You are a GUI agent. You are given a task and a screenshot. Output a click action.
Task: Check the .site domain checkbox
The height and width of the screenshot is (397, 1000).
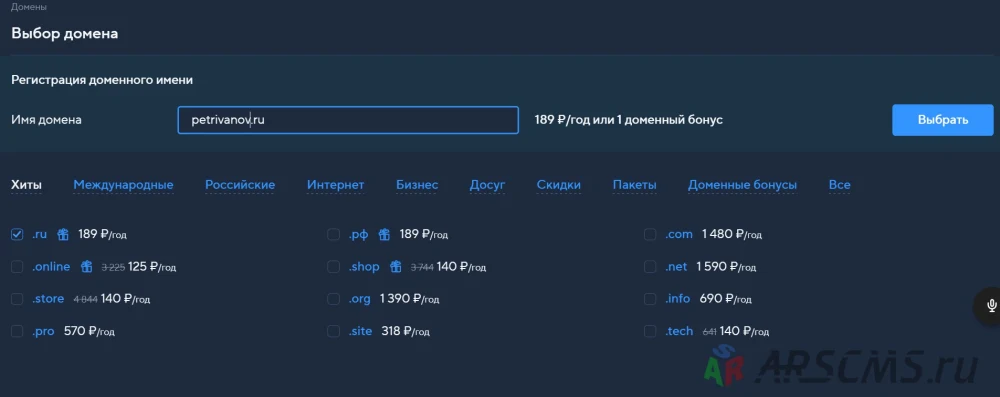[x=334, y=331]
